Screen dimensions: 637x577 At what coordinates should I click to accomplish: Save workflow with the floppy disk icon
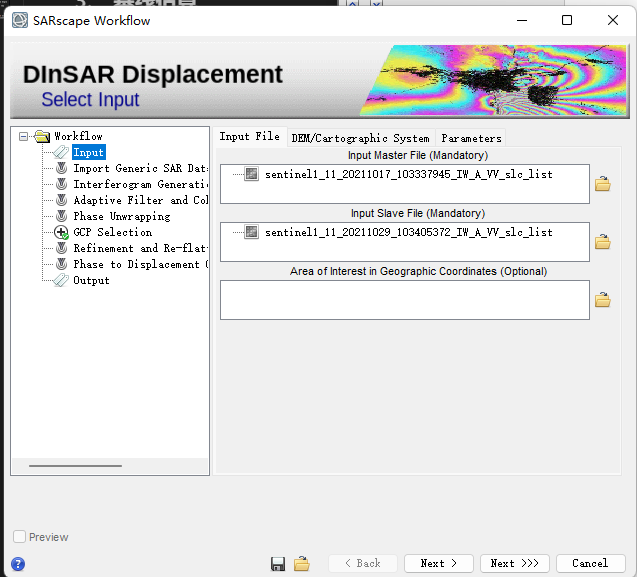click(x=278, y=564)
